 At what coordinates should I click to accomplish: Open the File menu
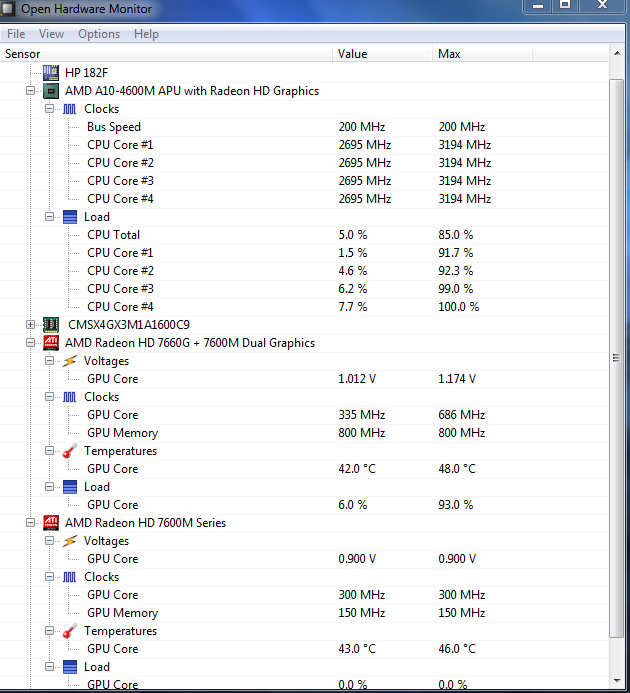pyautogui.click(x=16, y=34)
